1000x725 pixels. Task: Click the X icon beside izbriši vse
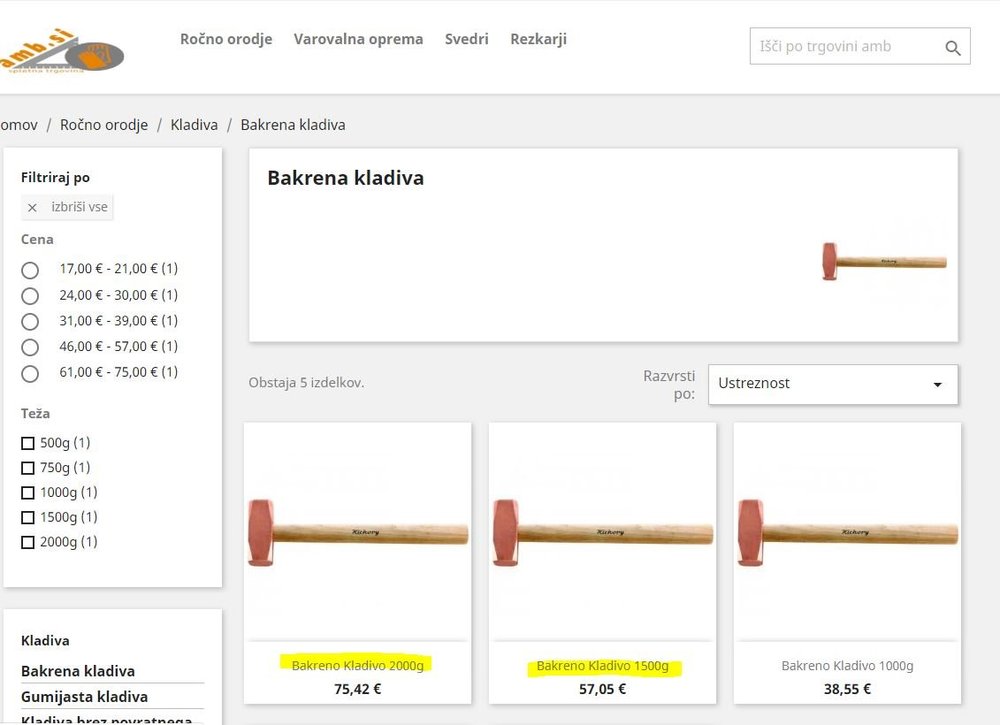[32, 207]
